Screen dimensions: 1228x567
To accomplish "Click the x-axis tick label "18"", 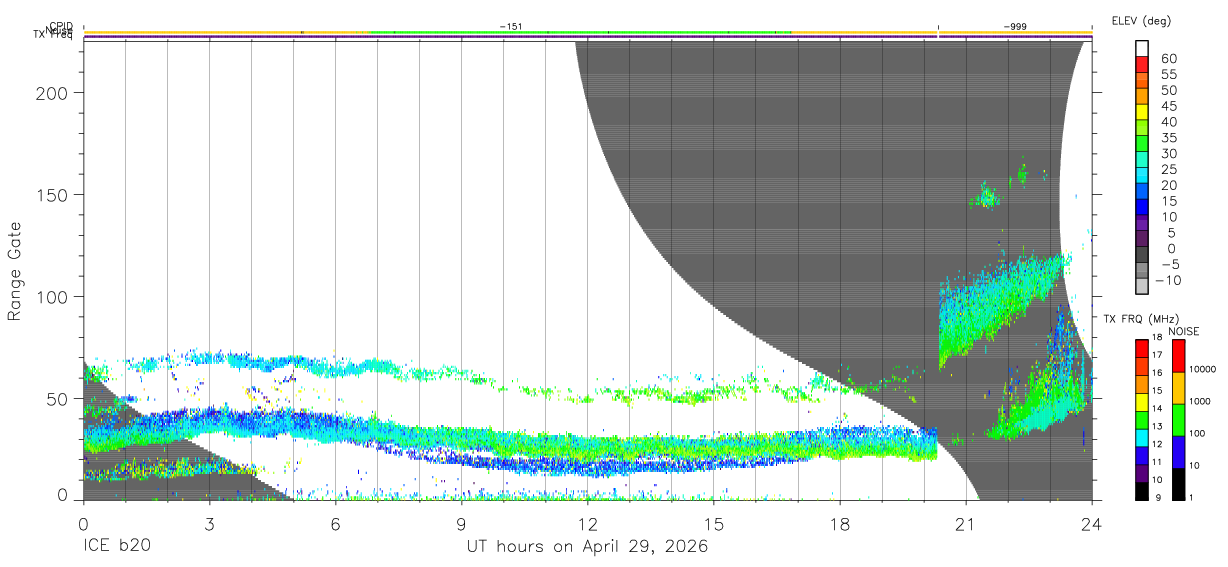I will [840, 524].
